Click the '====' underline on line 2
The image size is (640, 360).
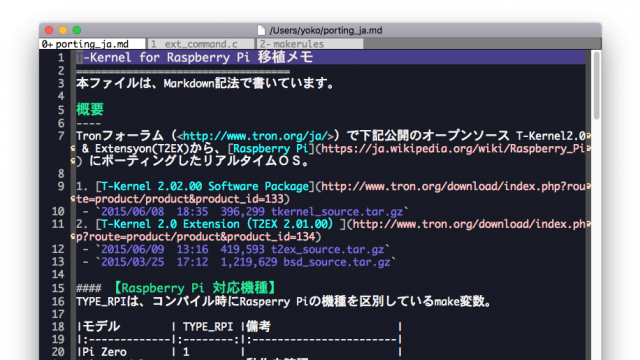183,72
